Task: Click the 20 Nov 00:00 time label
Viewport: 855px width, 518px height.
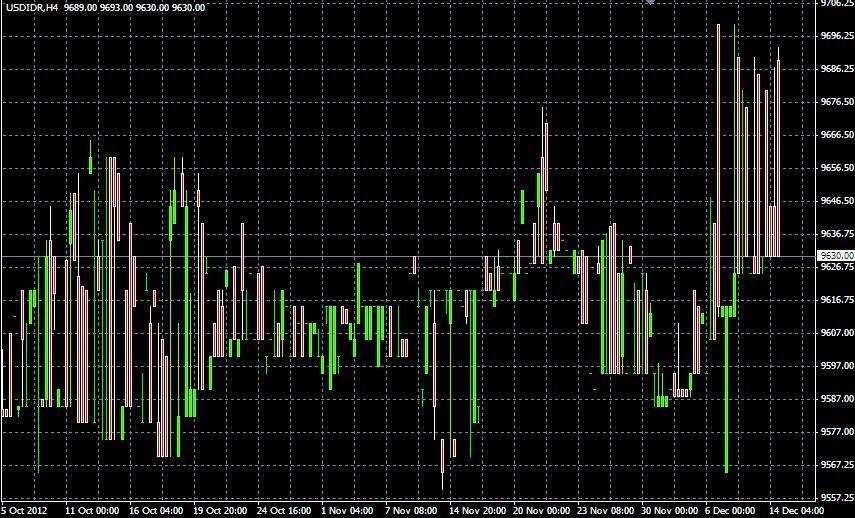Action: point(541,511)
